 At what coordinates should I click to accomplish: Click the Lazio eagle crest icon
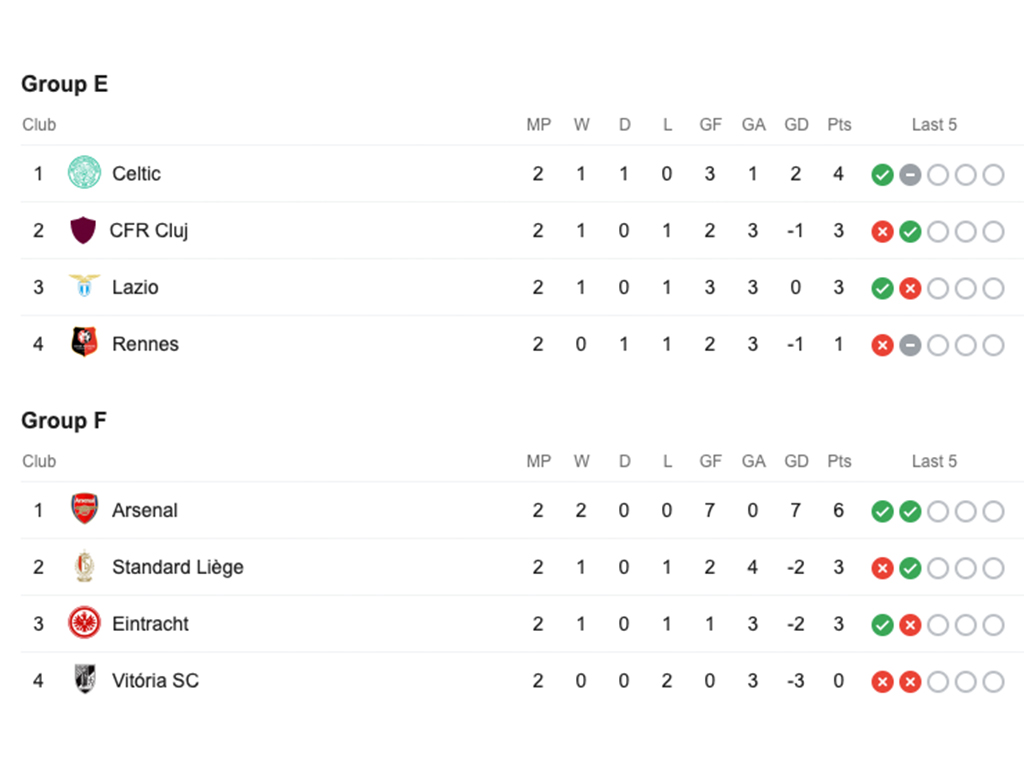[x=84, y=287]
